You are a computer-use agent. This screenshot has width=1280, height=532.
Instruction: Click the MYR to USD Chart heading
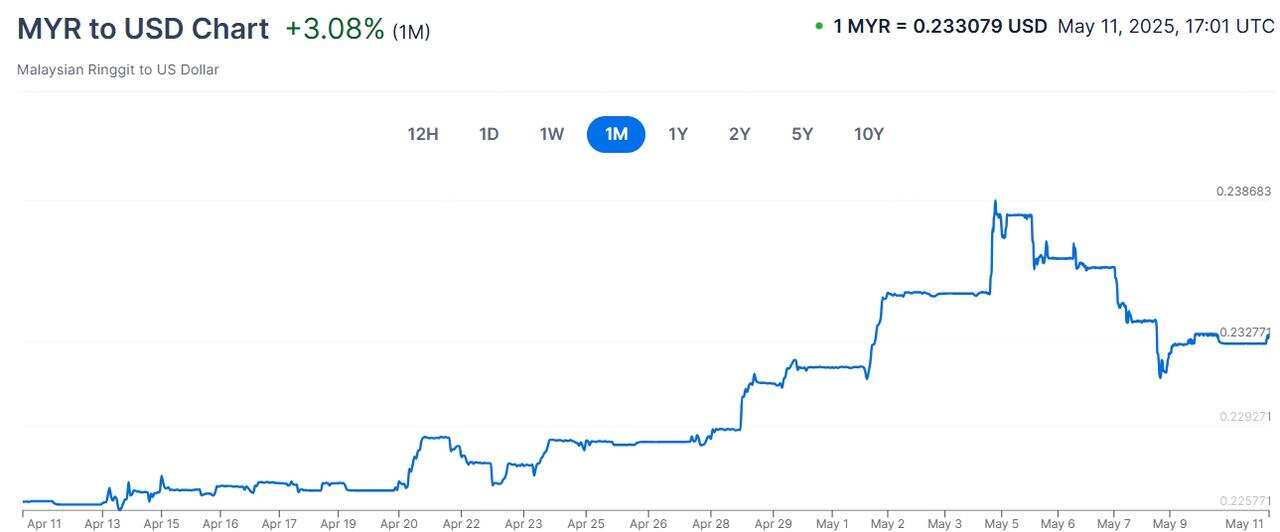pos(143,29)
